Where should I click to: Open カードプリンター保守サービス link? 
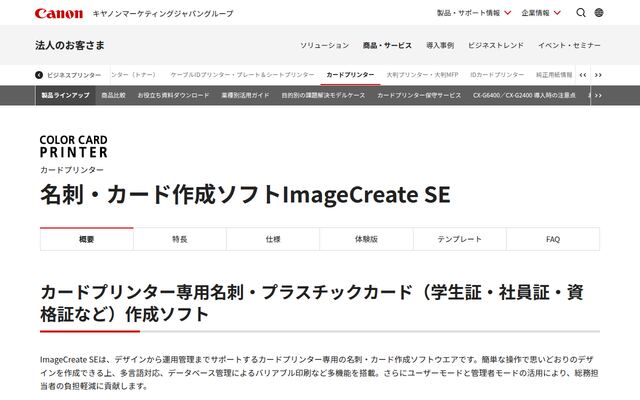419,96
